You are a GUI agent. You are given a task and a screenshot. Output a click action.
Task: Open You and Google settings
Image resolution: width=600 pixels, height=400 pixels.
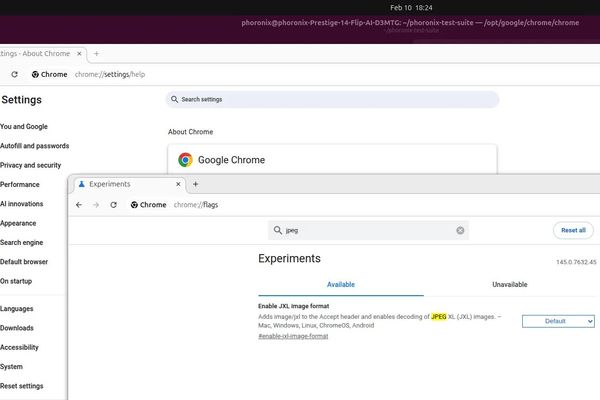click(24, 126)
